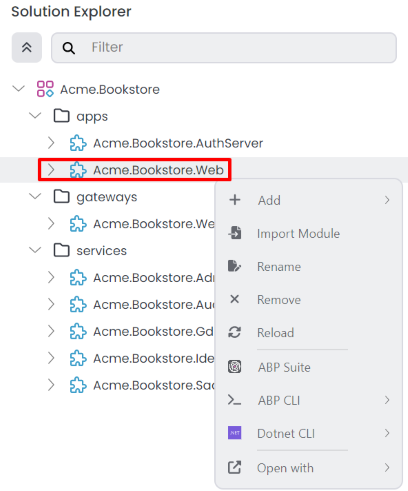This screenshot has height=491, width=408.
Task: Collapse the gateways folder
Action: coord(35,196)
